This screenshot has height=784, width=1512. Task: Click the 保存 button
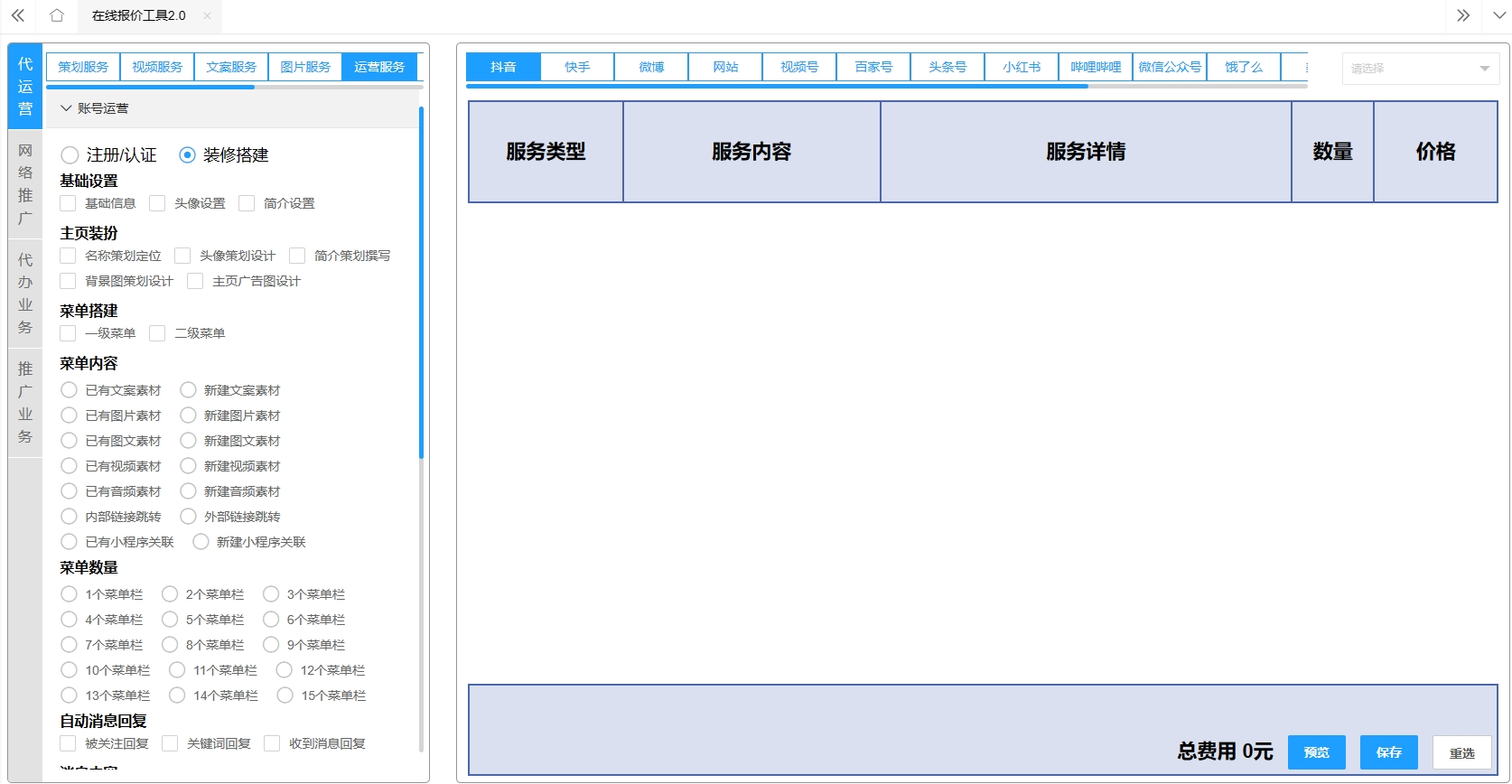click(1388, 752)
